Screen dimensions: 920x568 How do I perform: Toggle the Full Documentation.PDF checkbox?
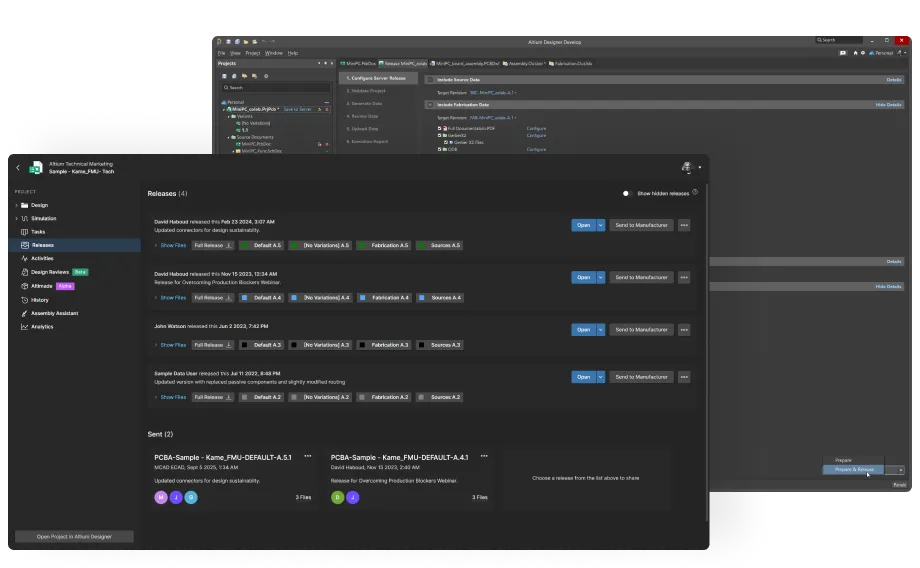439,128
